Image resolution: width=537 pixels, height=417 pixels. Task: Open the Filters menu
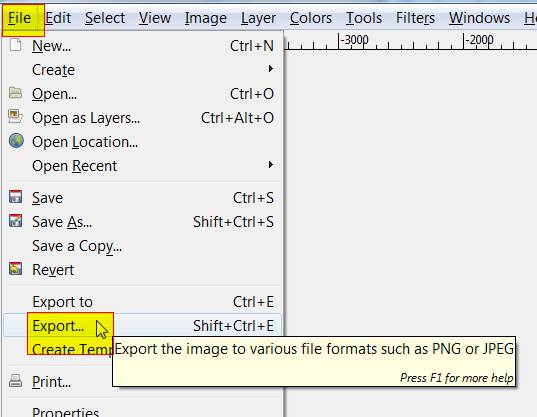click(x=415, y=18)
